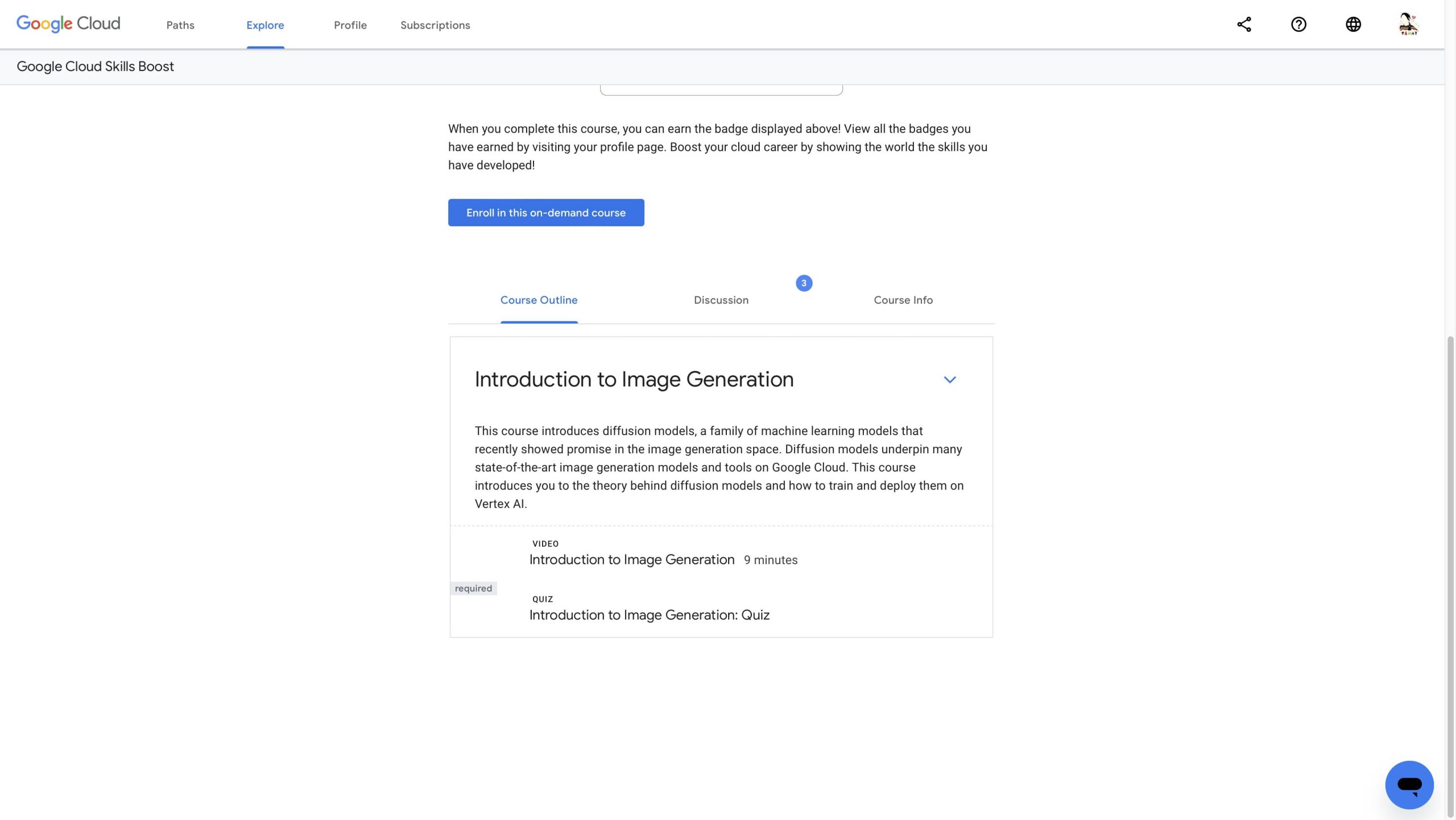Click the globe language icon

(1353, 24)
